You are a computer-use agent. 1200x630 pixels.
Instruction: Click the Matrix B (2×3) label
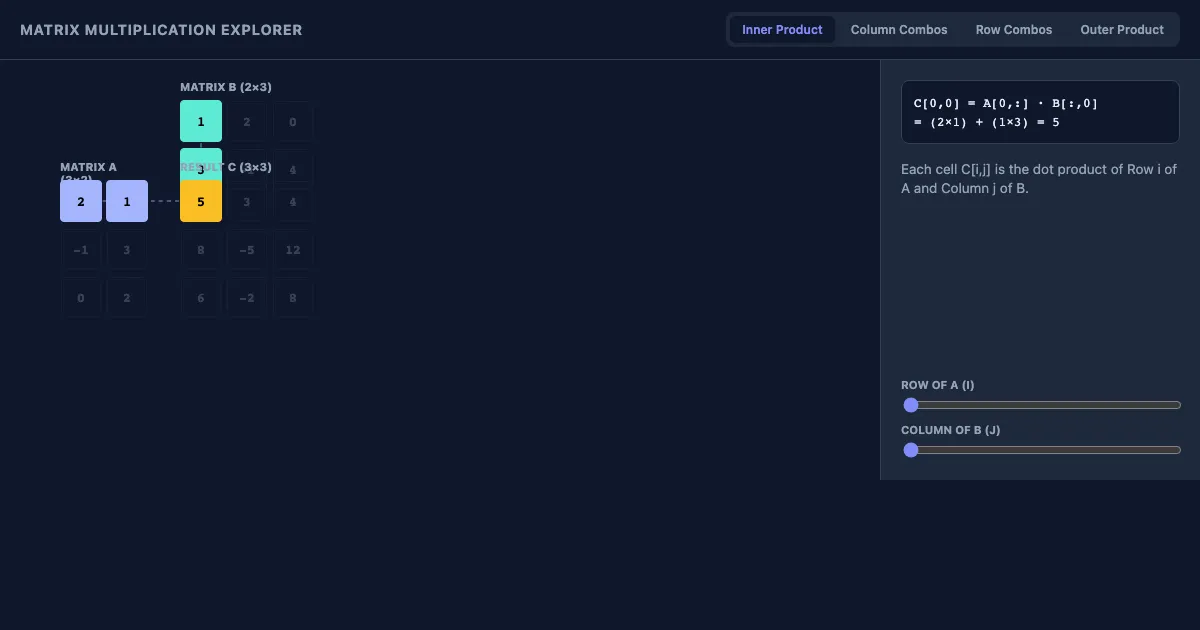(x=226, y=87)
